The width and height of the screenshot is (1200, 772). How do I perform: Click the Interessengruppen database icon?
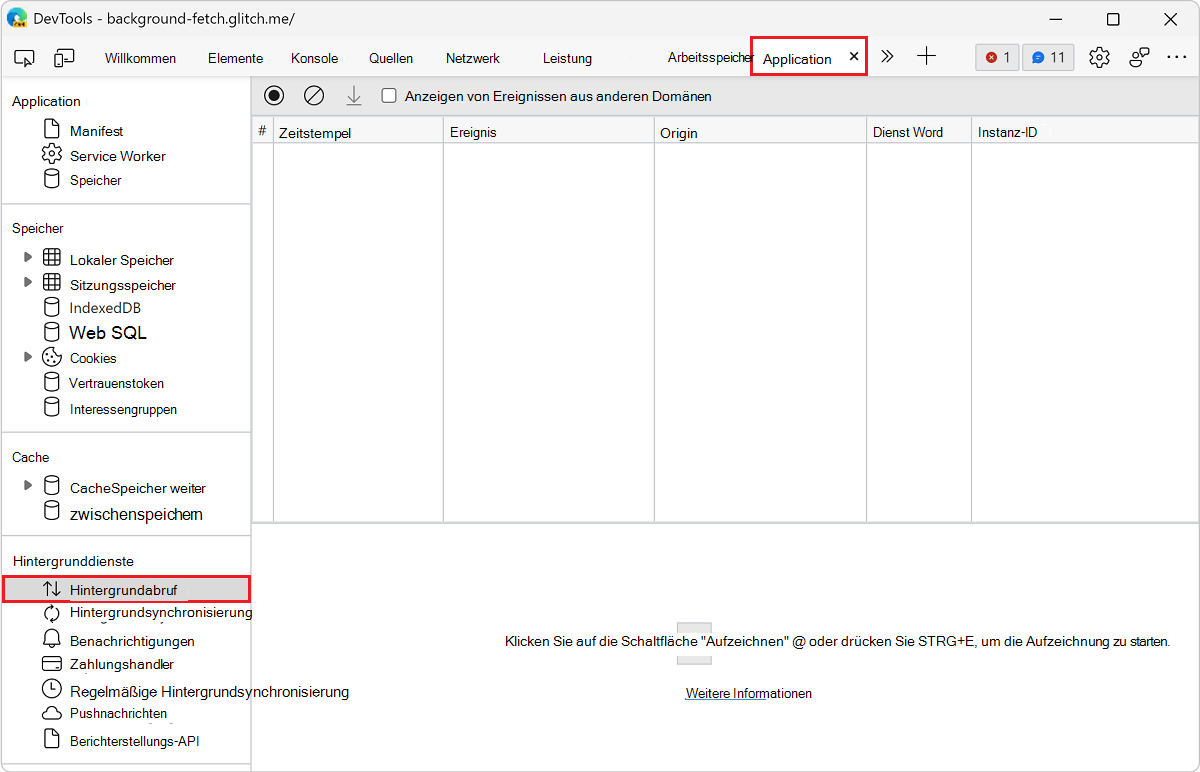(x=51, y=408)
